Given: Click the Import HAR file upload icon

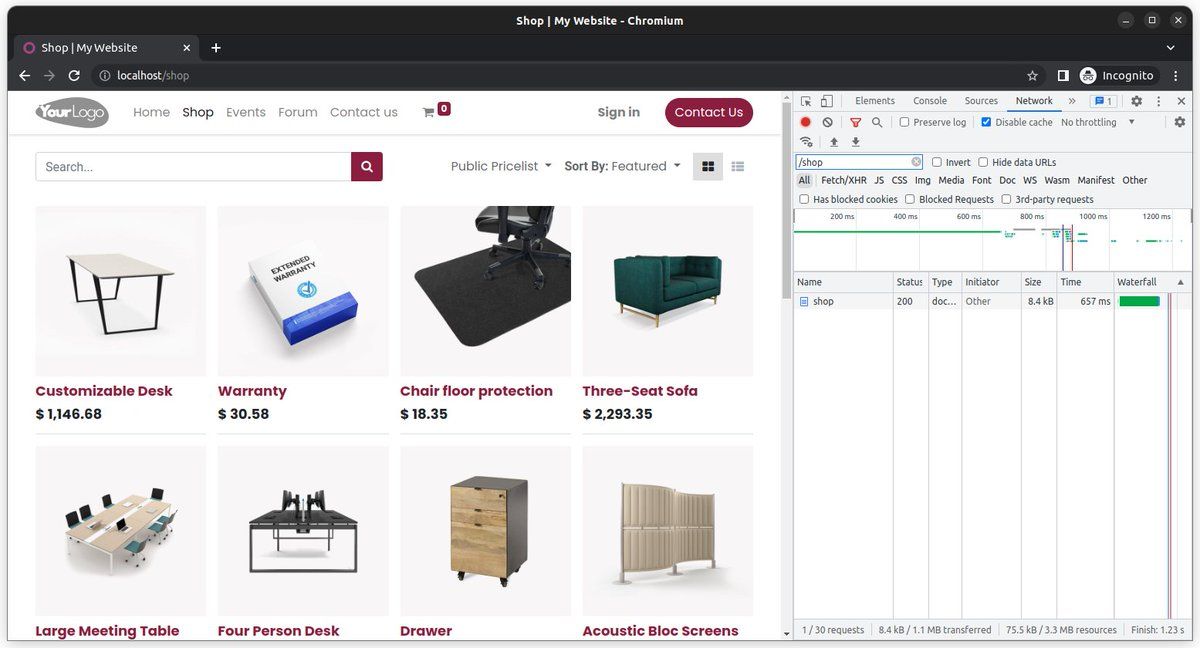Looking at the screenshot, I should (x=834, y=142).
